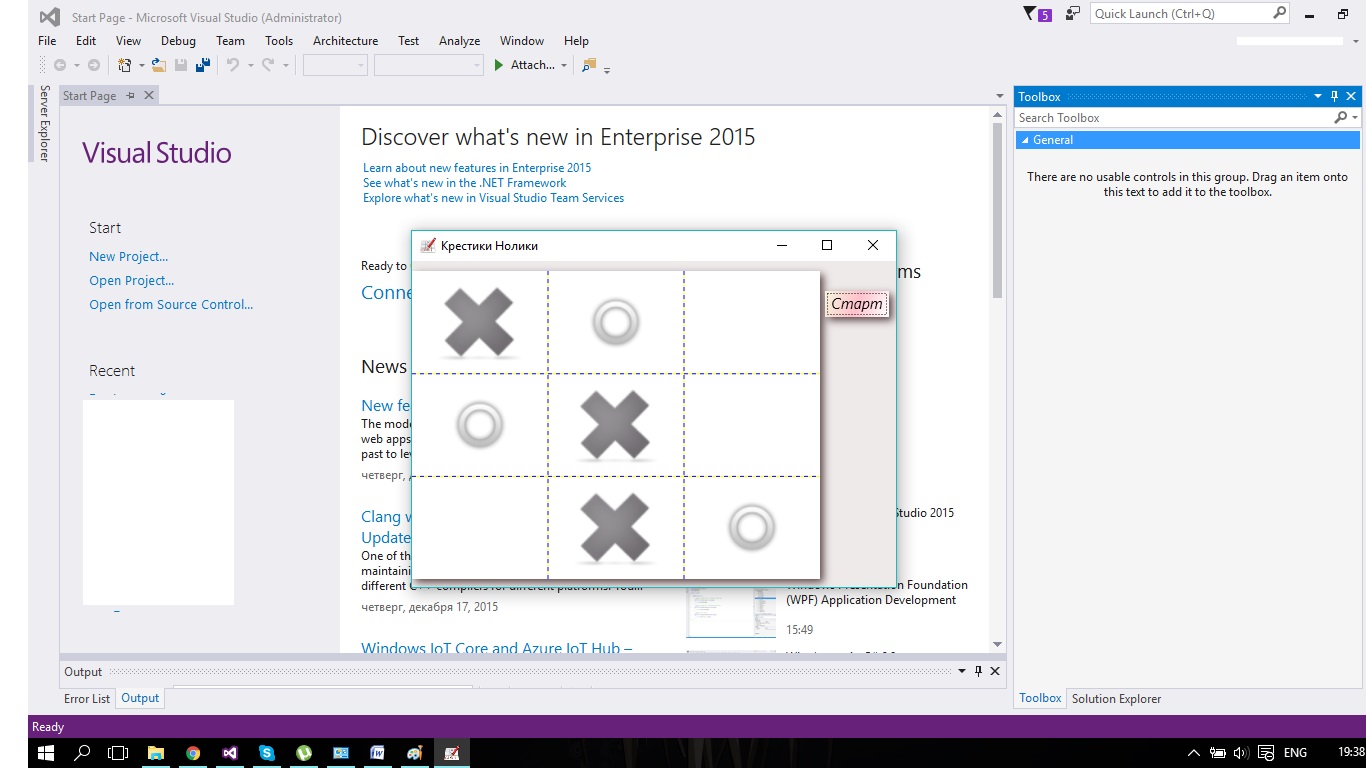
Task: Open the Tools menu
Action: coord(279,41)
